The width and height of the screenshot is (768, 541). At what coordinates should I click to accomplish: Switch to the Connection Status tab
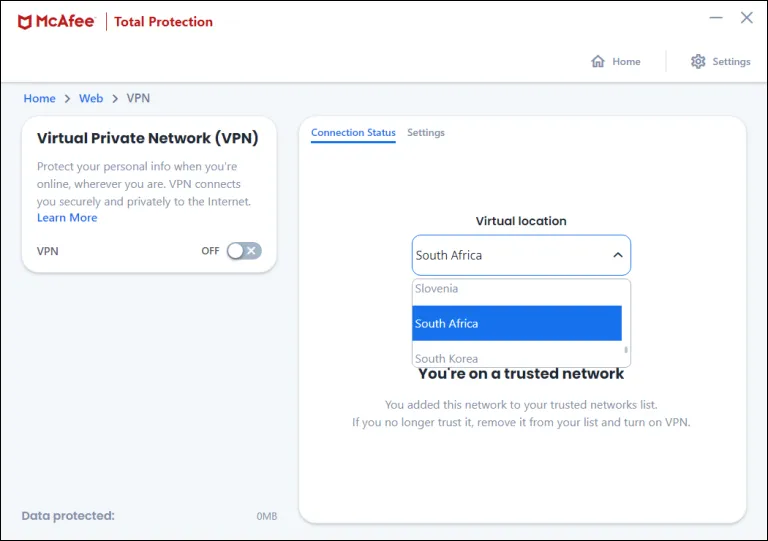point(353,133)
